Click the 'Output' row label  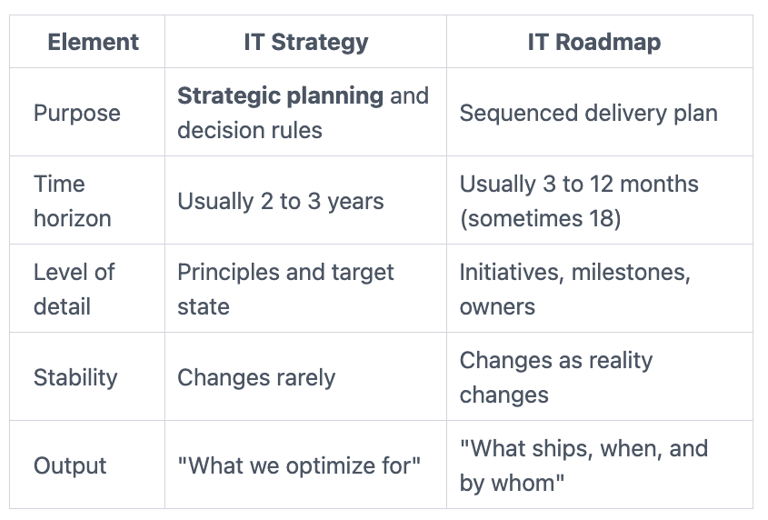coord(70,465)
